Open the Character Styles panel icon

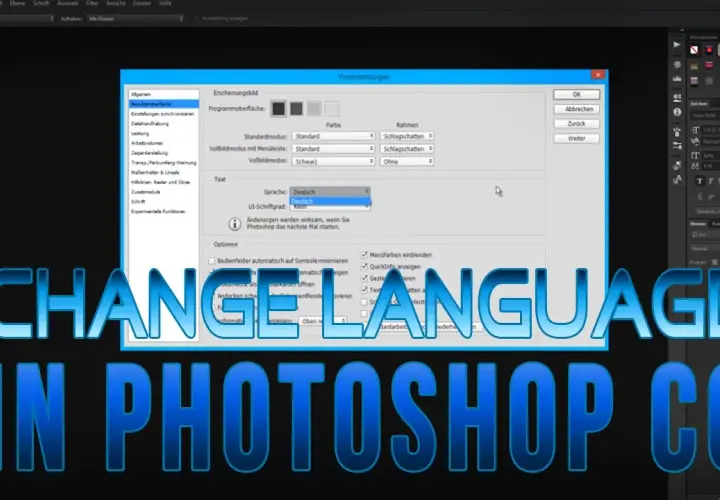(x=677, y=180)
